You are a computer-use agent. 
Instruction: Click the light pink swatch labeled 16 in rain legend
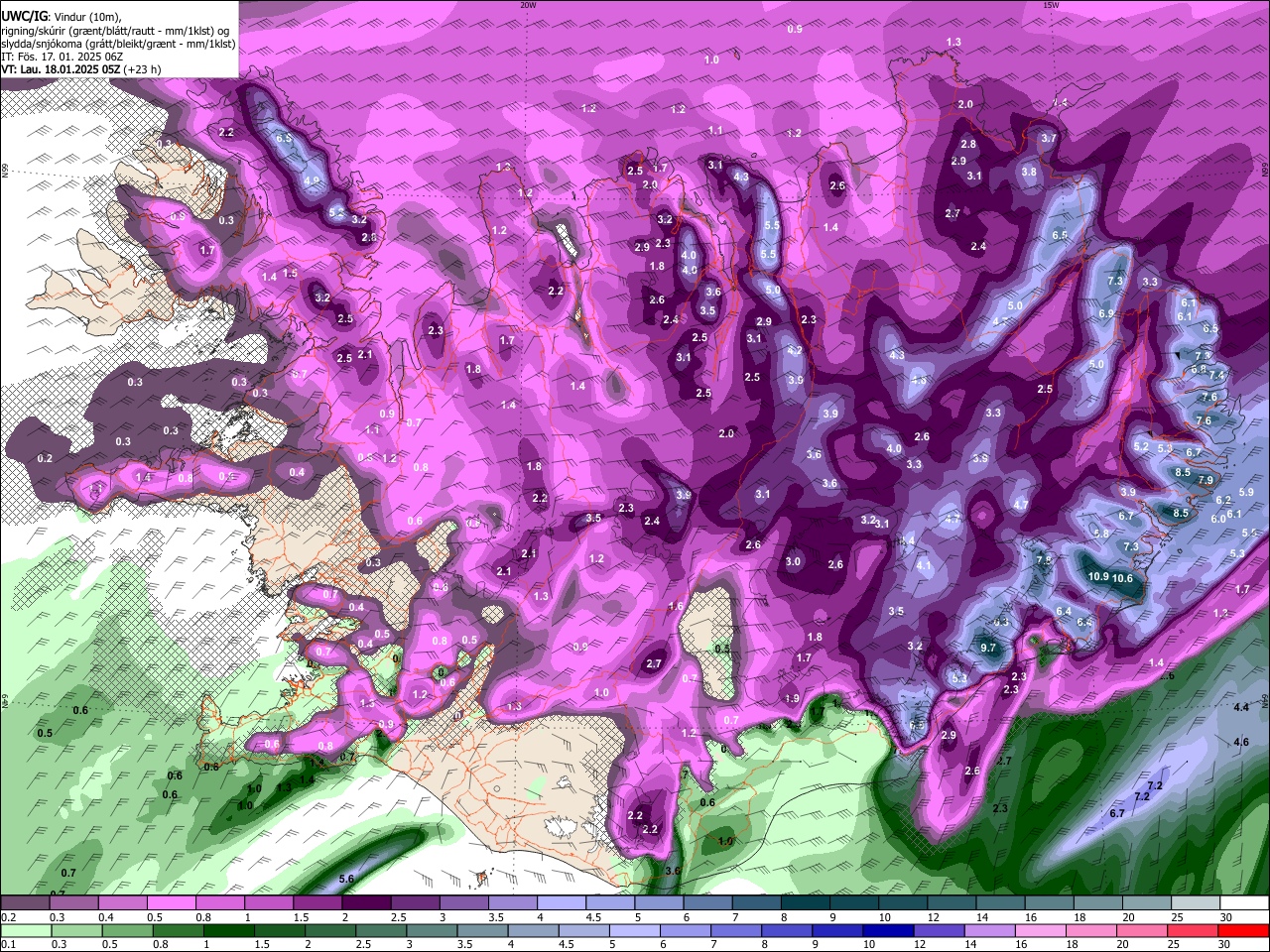click(x=1042, y=931)
